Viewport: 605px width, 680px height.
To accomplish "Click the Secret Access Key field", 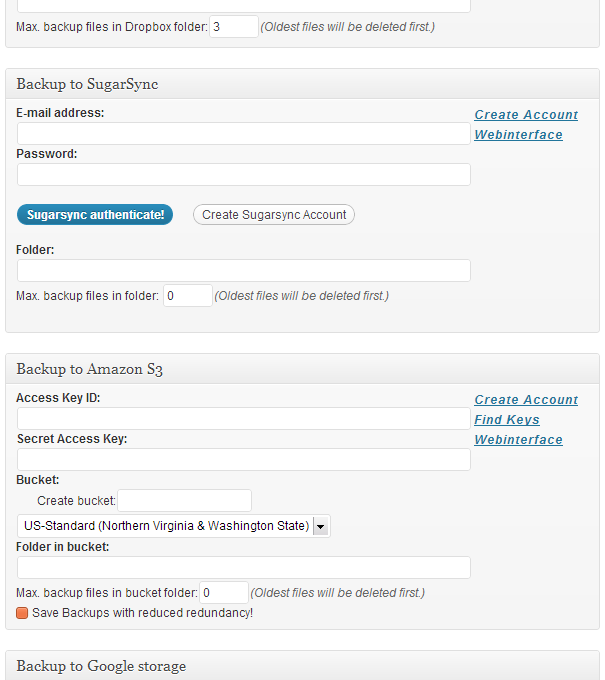I will (243, 460).
